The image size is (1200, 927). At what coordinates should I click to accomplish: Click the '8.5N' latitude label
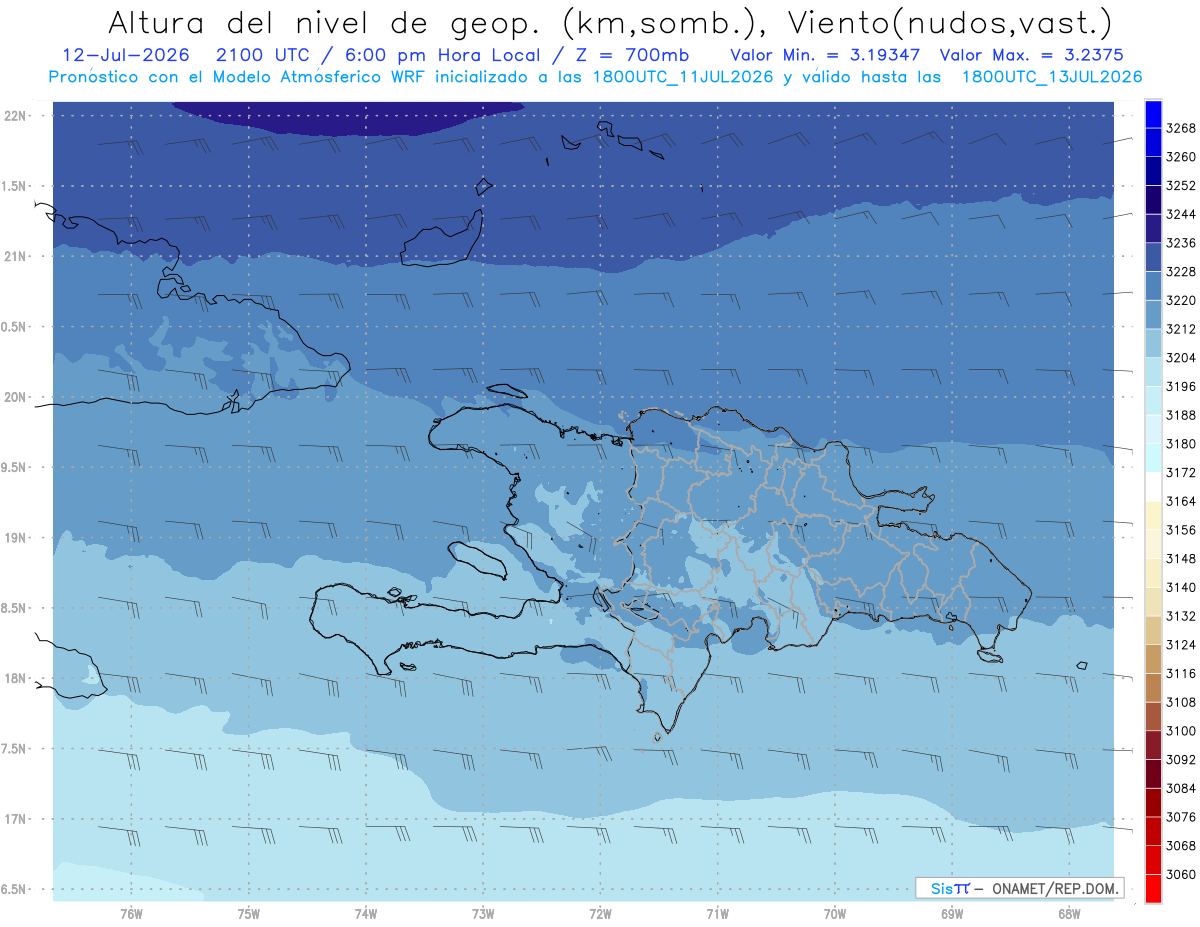click(14, 608)
